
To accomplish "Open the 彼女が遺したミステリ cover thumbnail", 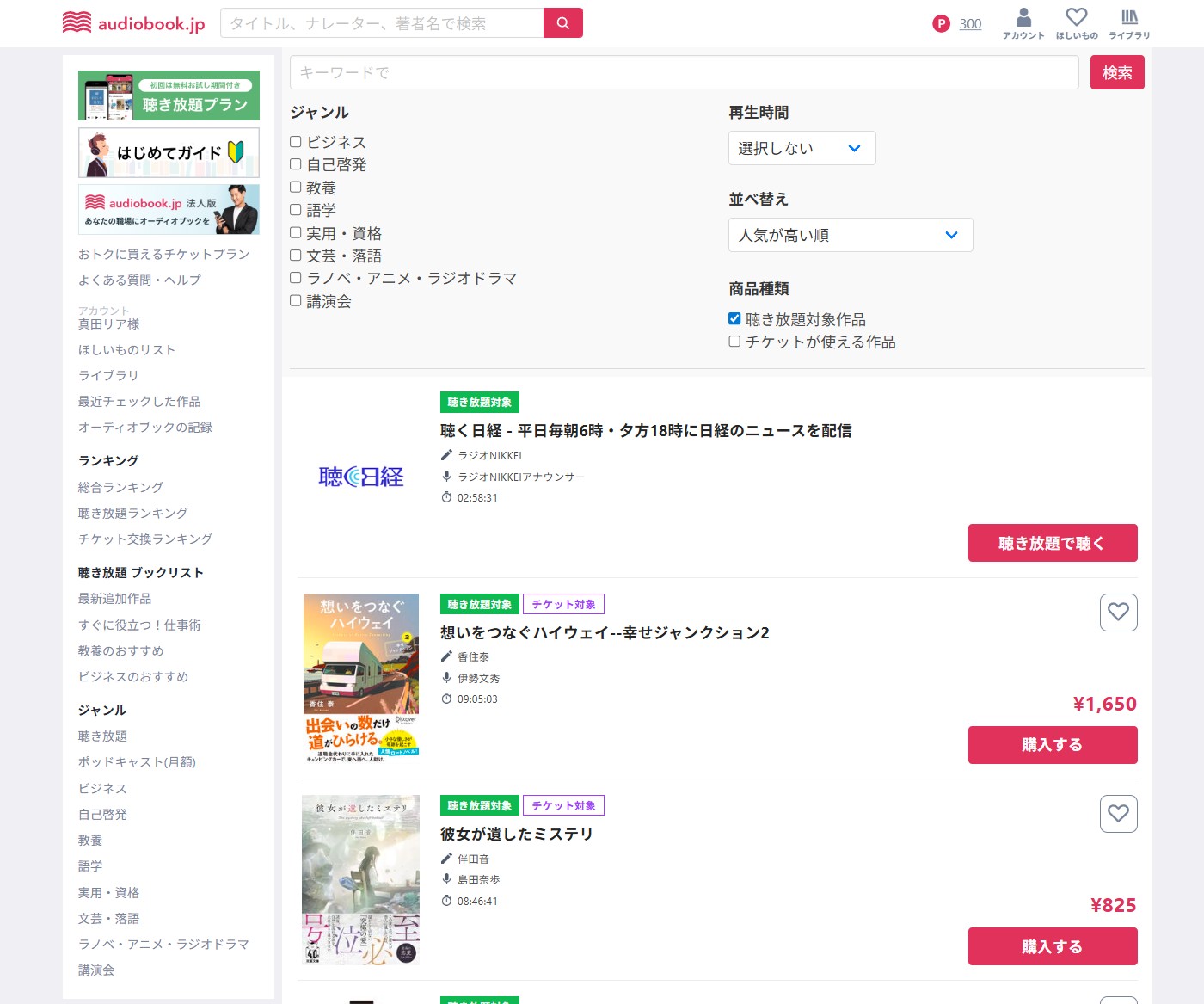I will click(x=361, y=879).
